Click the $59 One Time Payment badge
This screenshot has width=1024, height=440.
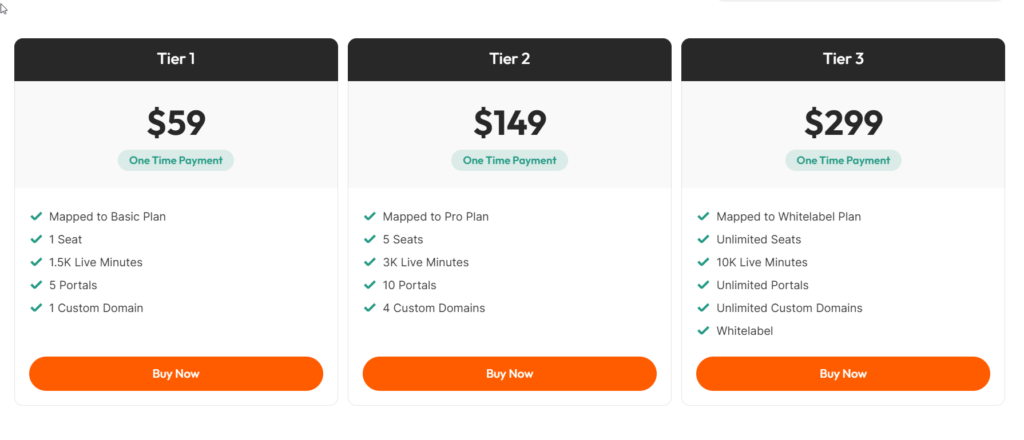176,161
